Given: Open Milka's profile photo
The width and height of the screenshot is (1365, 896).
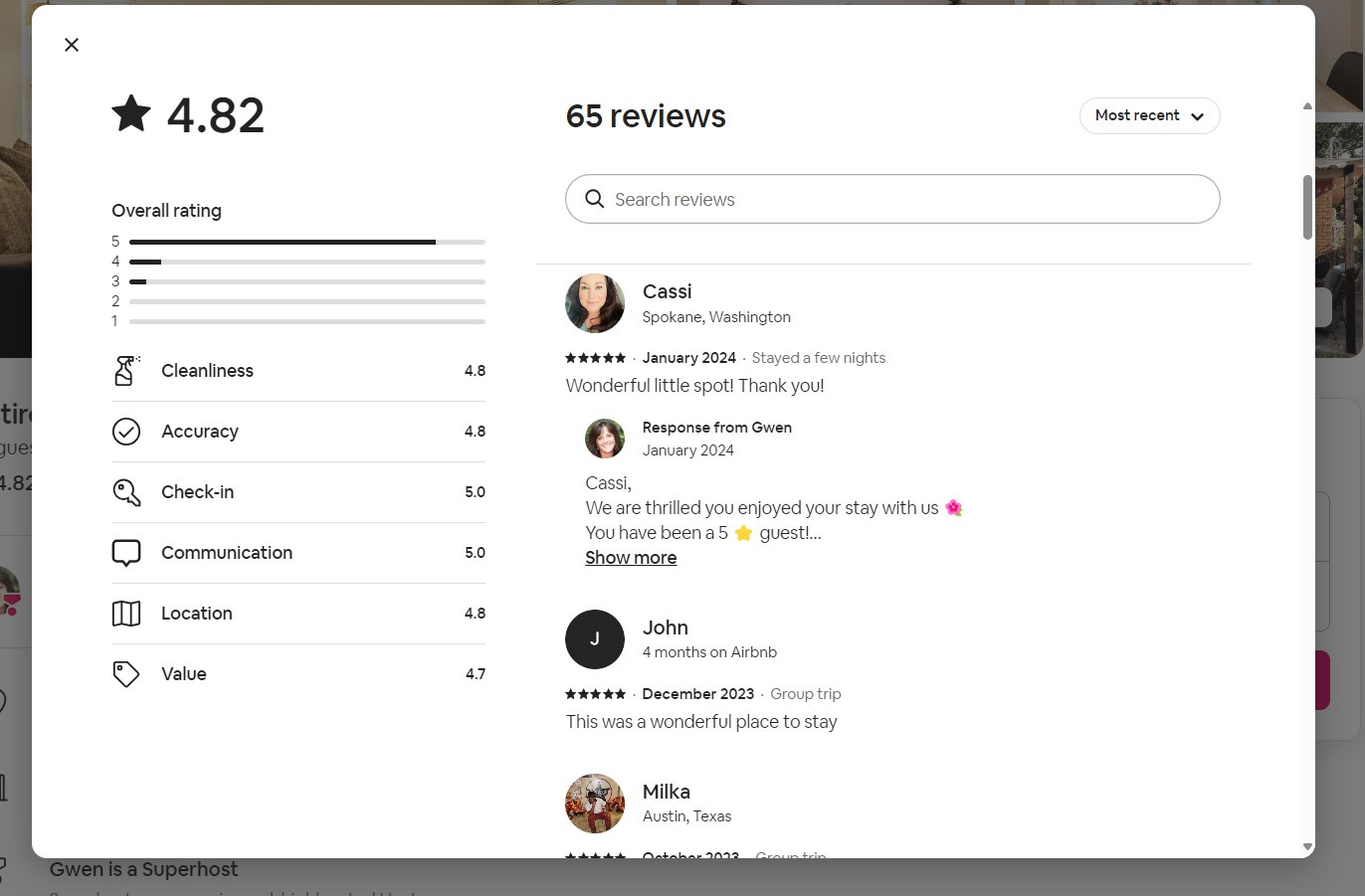Looking at the screenshot, I should 595,804.
